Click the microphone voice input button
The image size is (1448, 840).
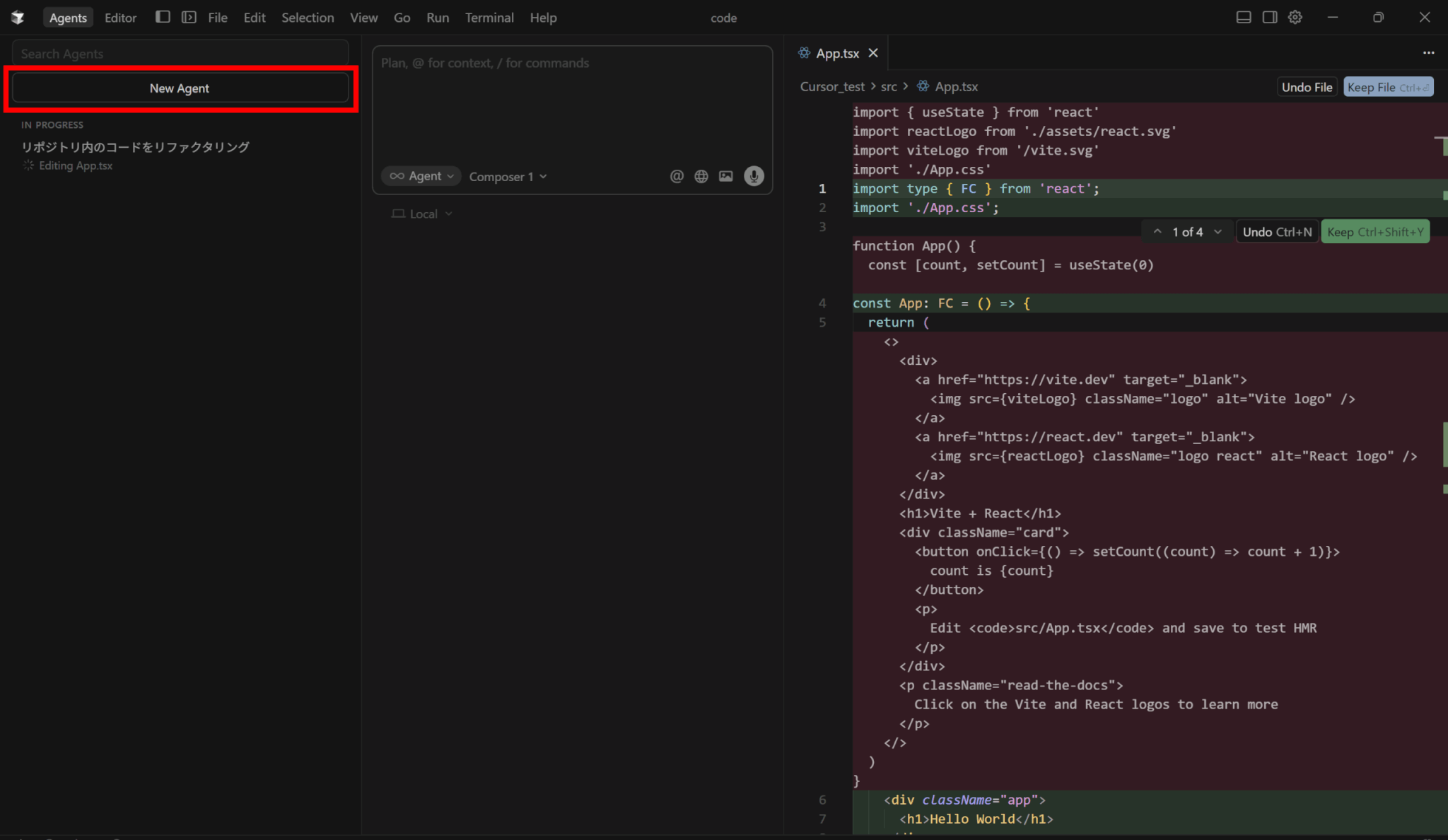pyautogui.click(x=754, y=176)
